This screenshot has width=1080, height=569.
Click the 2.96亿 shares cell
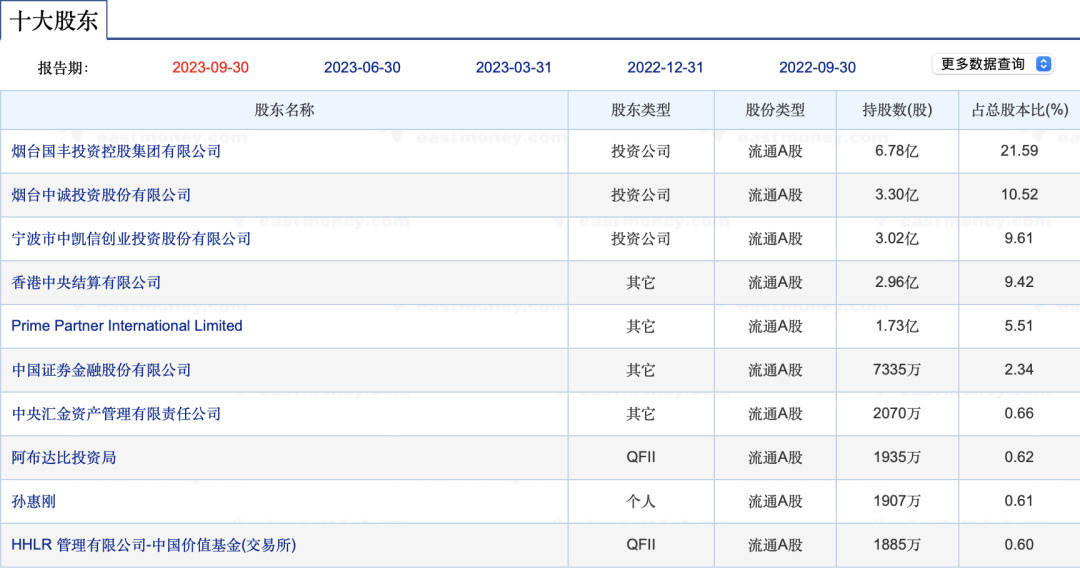pyautogui.click(x=897, y=282)
